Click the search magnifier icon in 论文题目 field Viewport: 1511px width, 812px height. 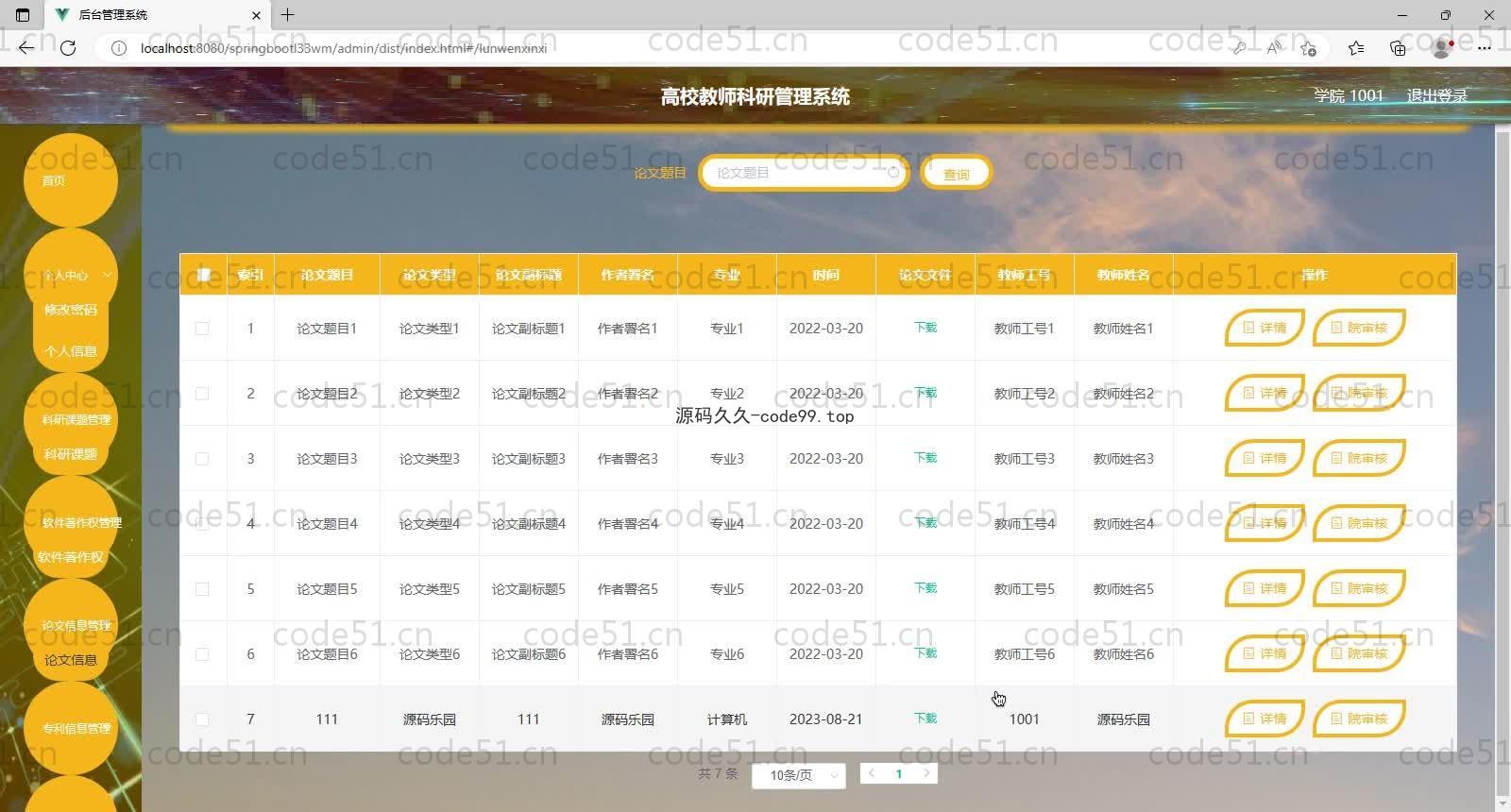coord(893,173)
